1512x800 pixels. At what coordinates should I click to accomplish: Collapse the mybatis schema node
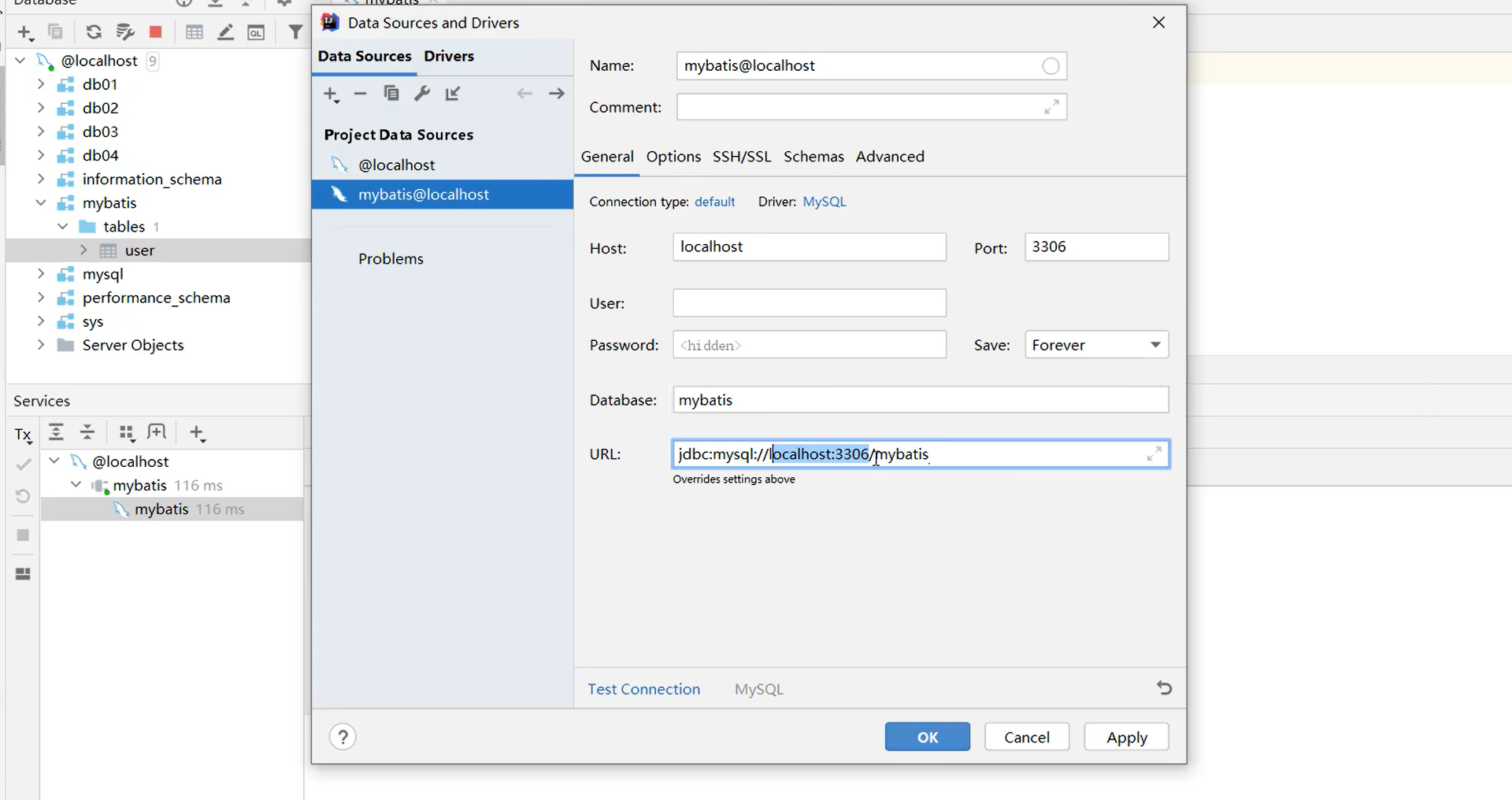point(41,202)
